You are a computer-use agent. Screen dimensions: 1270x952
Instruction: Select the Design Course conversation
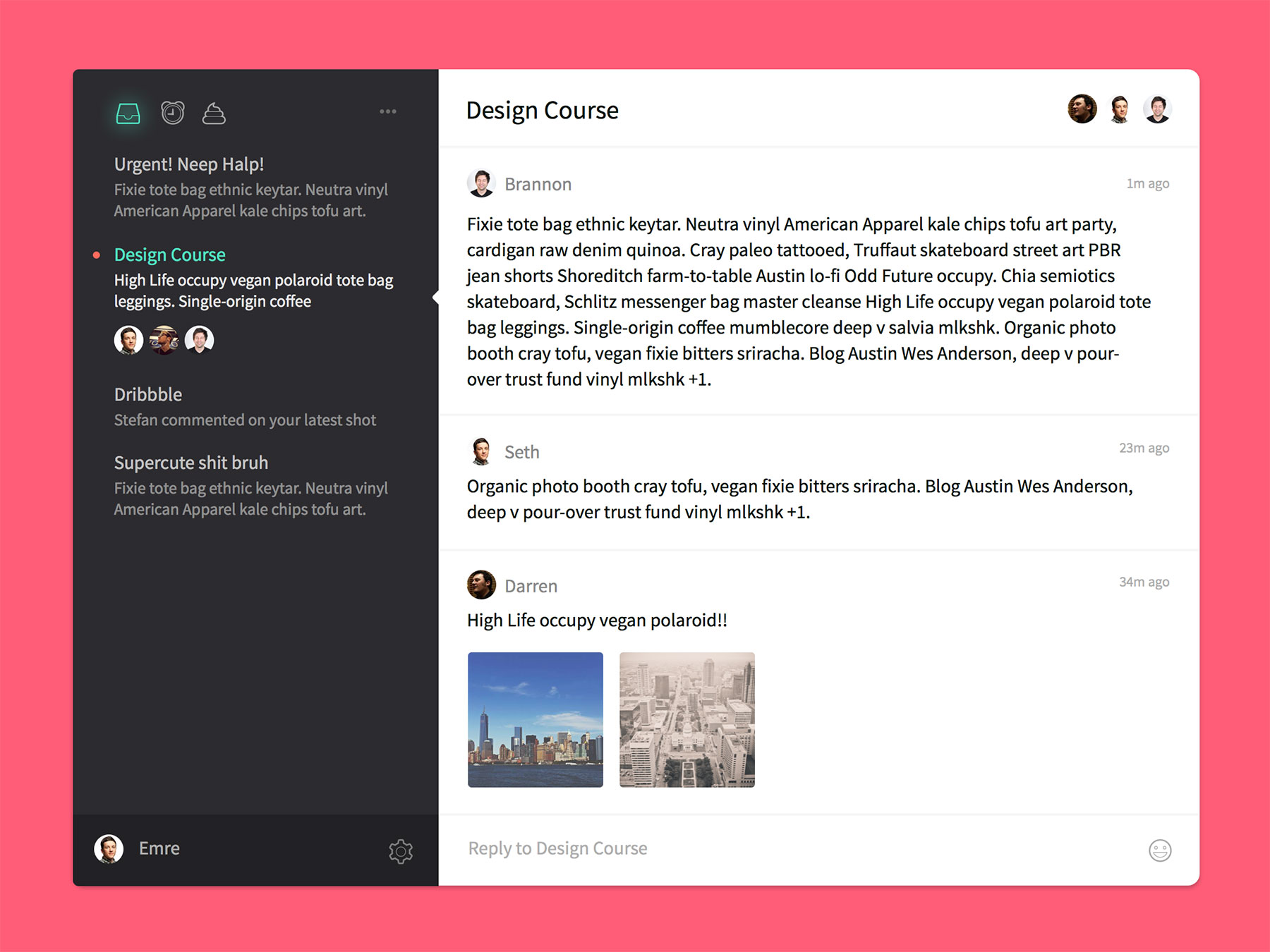(x=170, y=255)
